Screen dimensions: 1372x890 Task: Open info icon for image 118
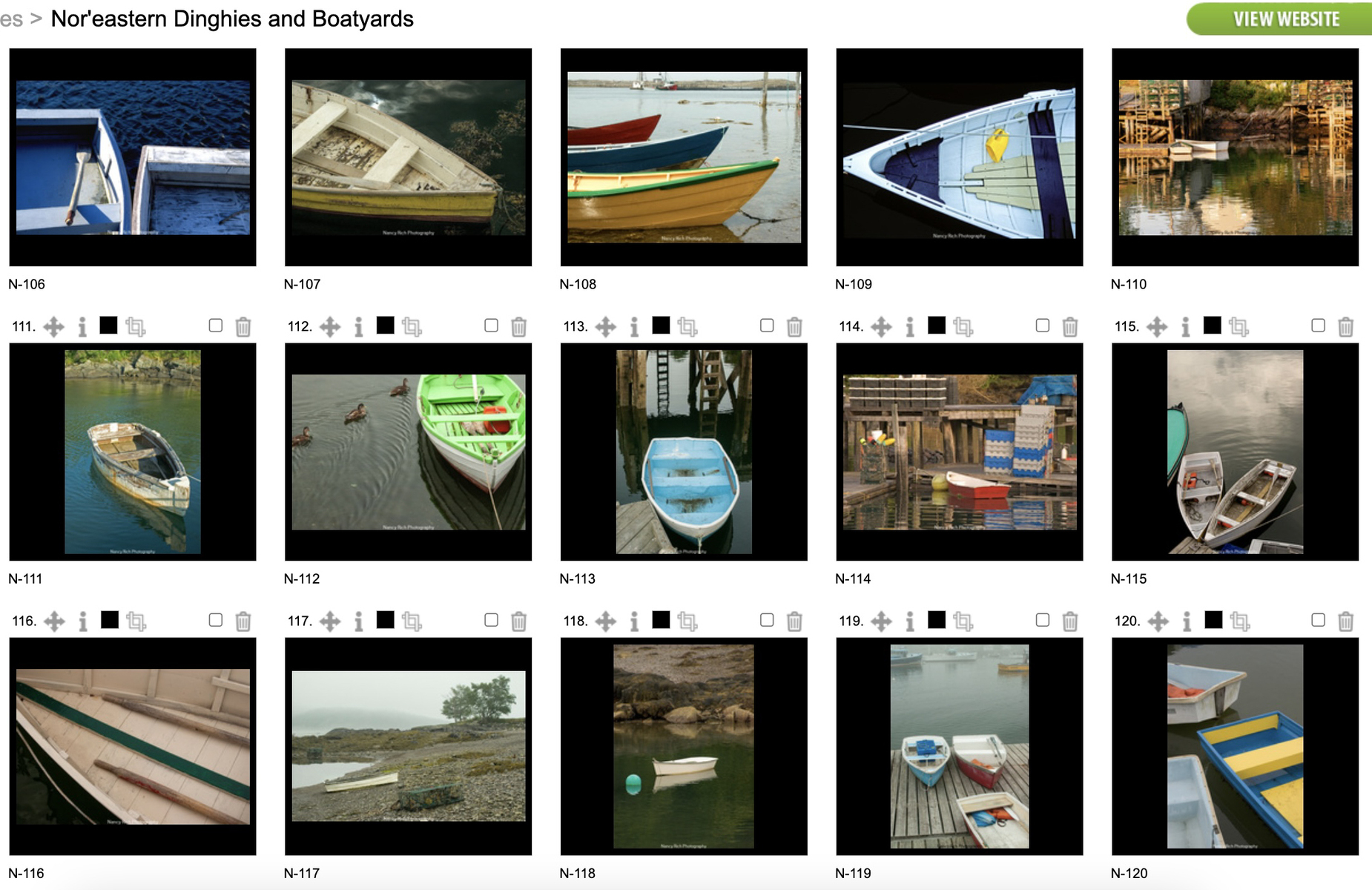click(634, 621)
